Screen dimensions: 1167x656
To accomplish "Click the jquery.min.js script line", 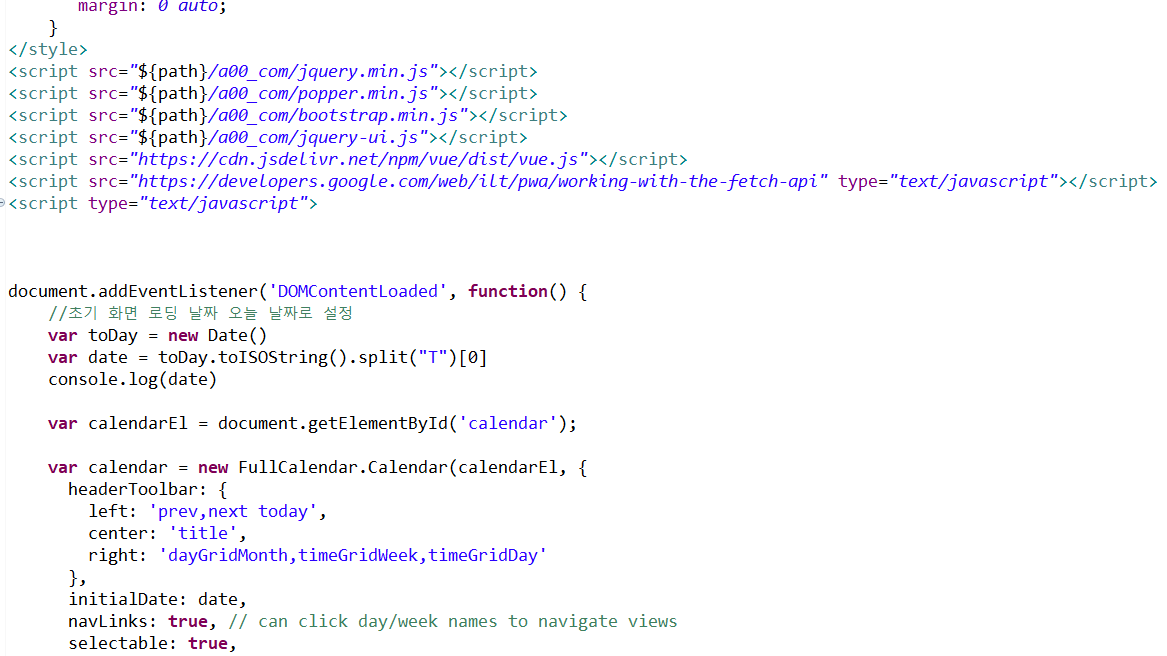I will (272, 71).
